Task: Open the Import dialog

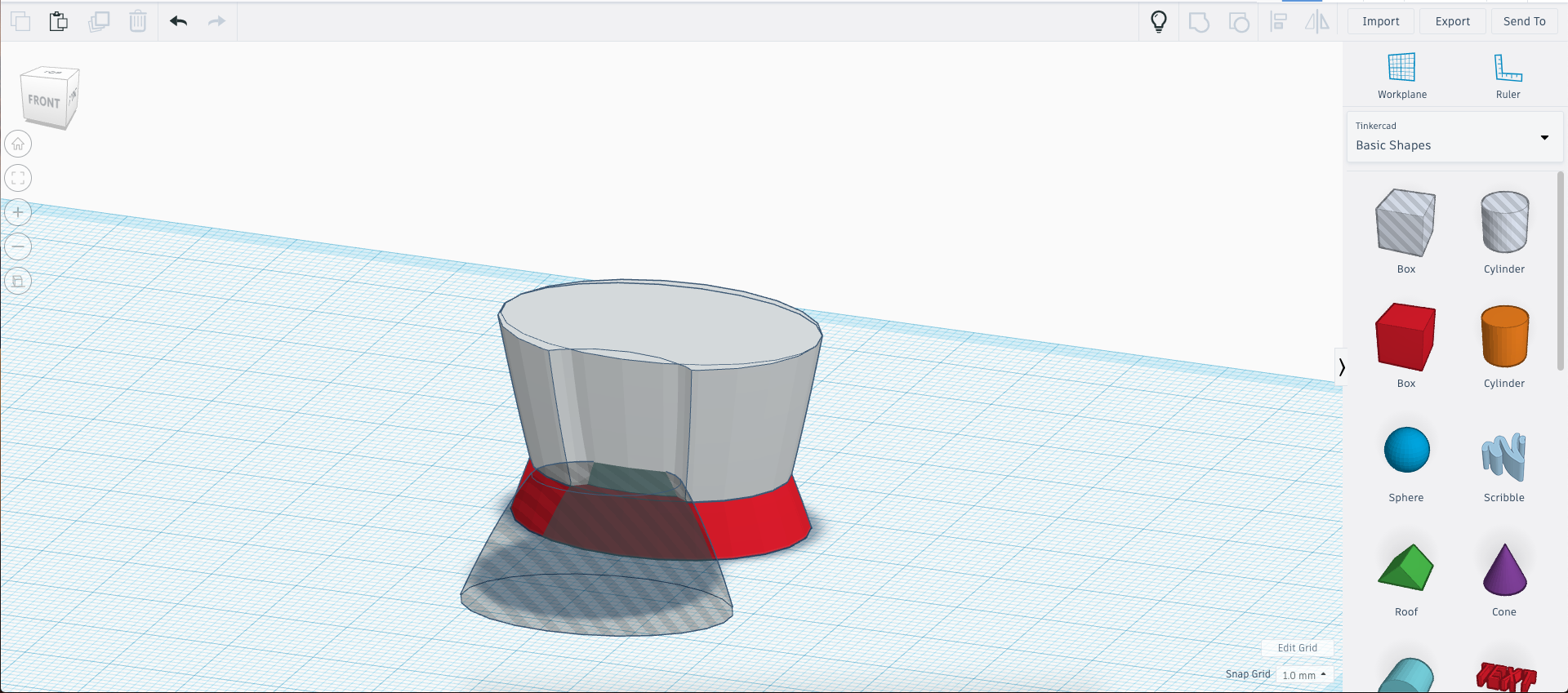Action: click(x=1380, y=21)
